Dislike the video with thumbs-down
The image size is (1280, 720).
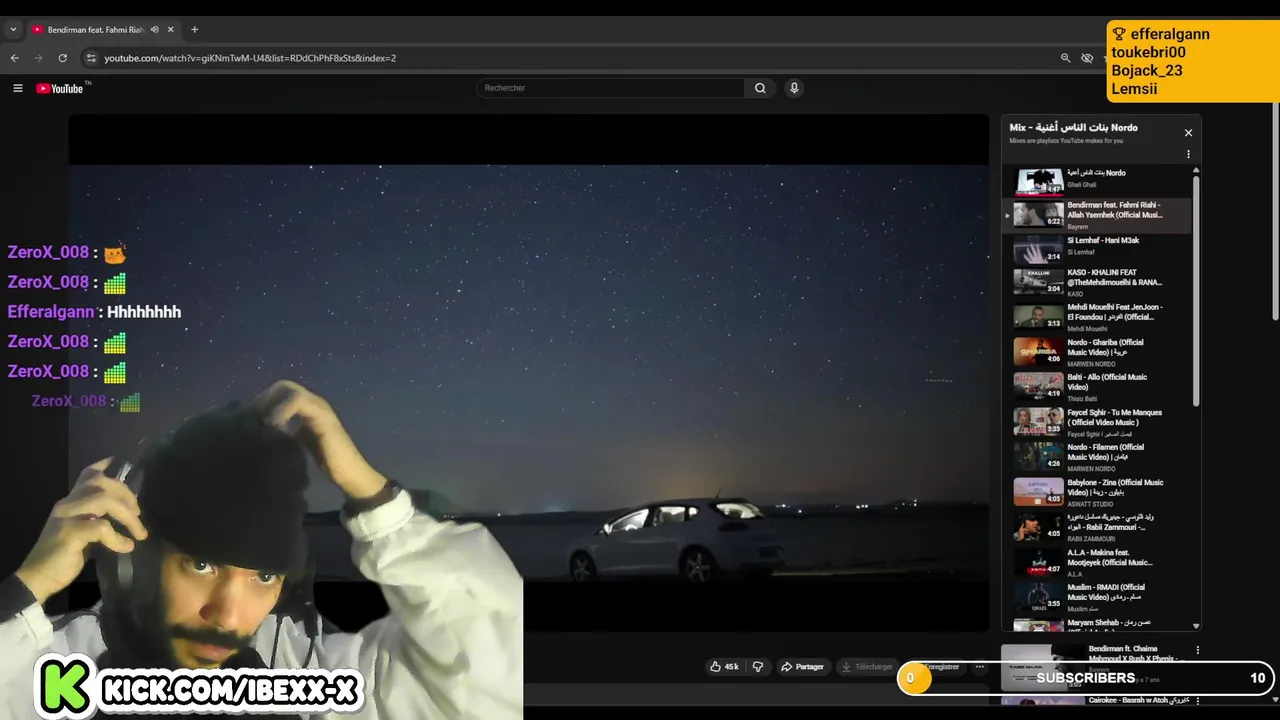[x=758, y=667]
